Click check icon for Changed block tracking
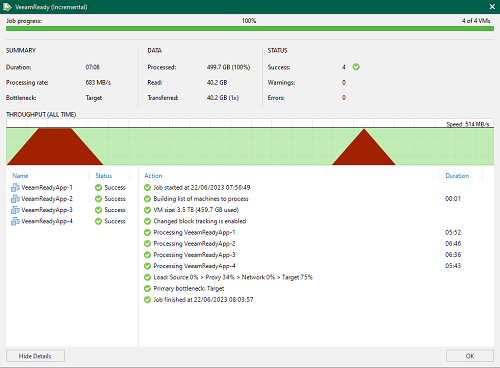This screenshot has height=368, width=500. (x=147, y=221)
